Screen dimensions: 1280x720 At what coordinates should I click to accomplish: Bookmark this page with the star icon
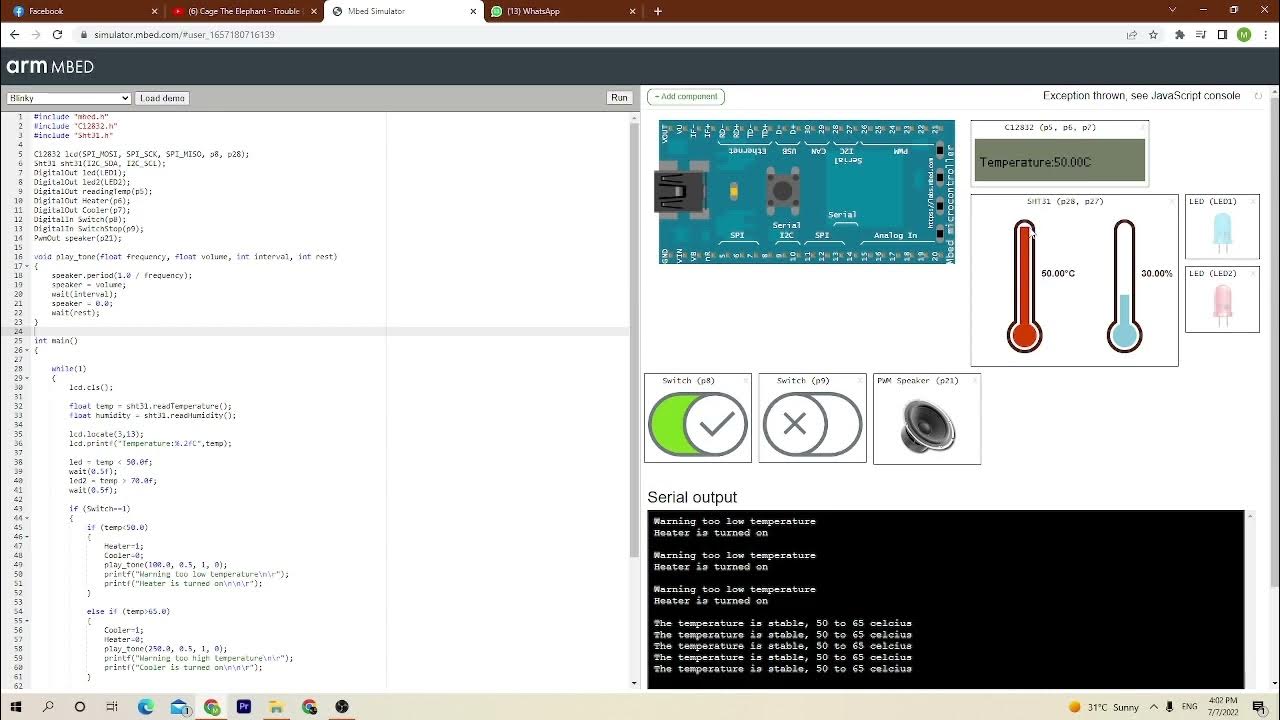coord(1153,34)
